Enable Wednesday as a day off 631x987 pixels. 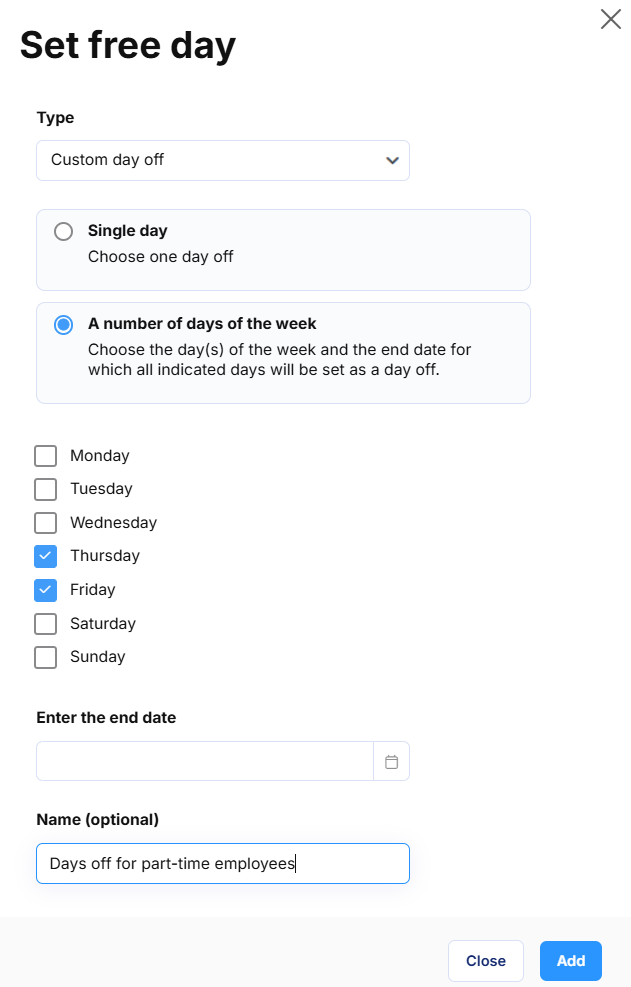(x=45, y=523)
